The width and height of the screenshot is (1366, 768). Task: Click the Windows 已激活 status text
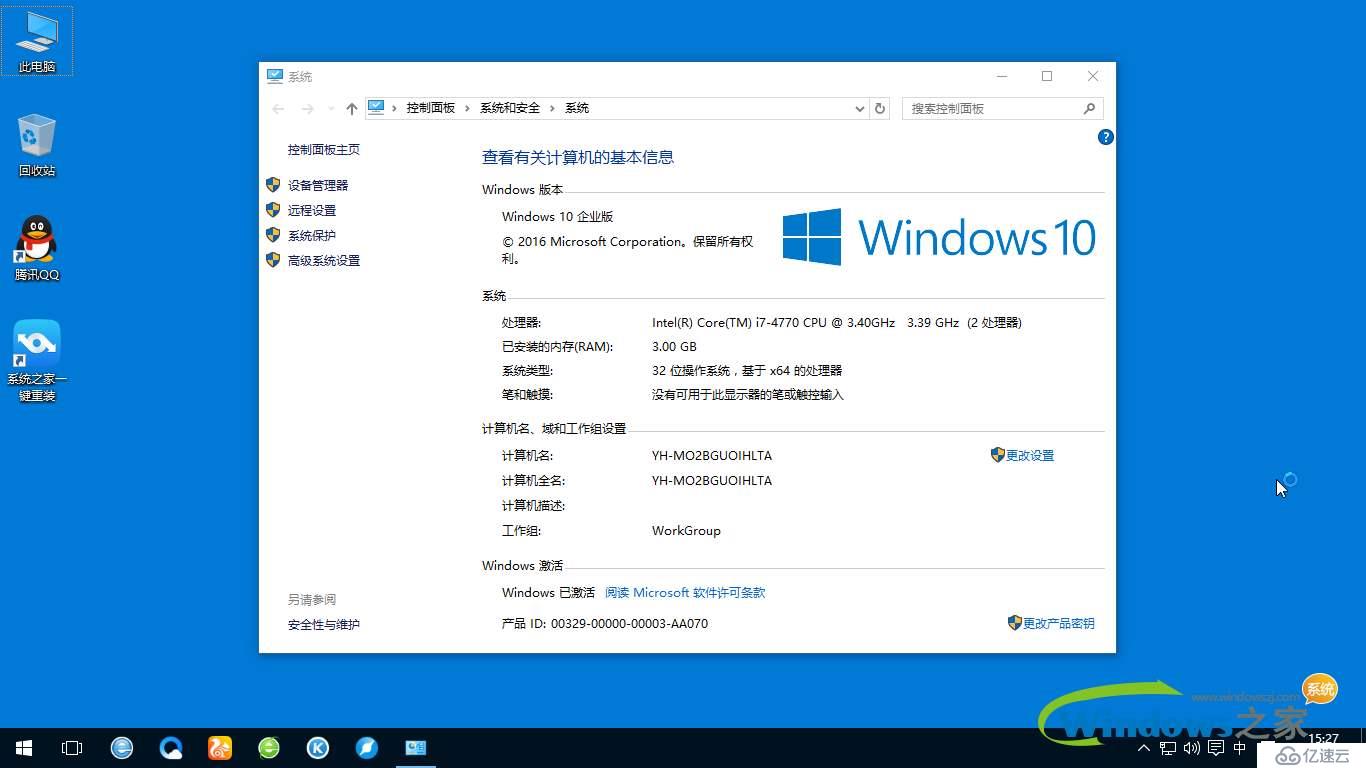[548, 592]
